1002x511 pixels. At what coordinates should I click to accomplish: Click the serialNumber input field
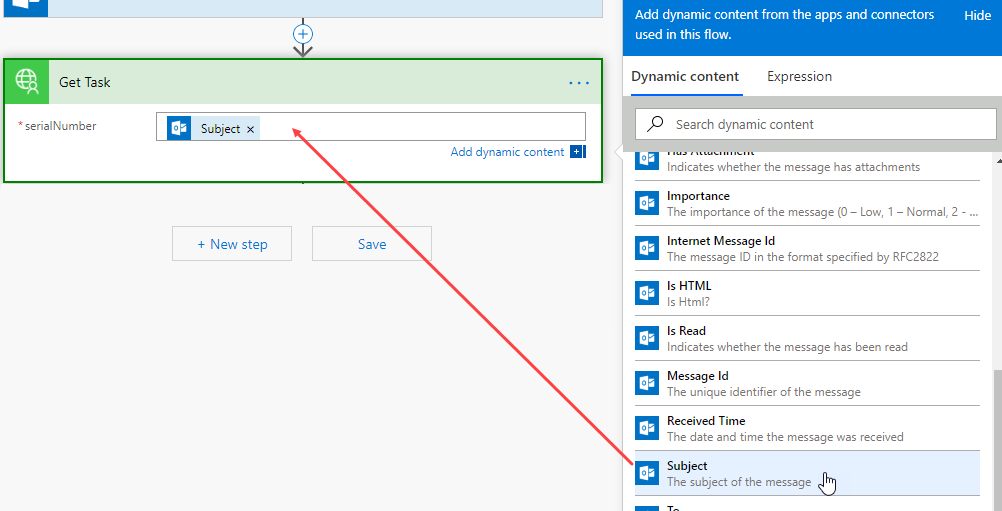point(420,128)
